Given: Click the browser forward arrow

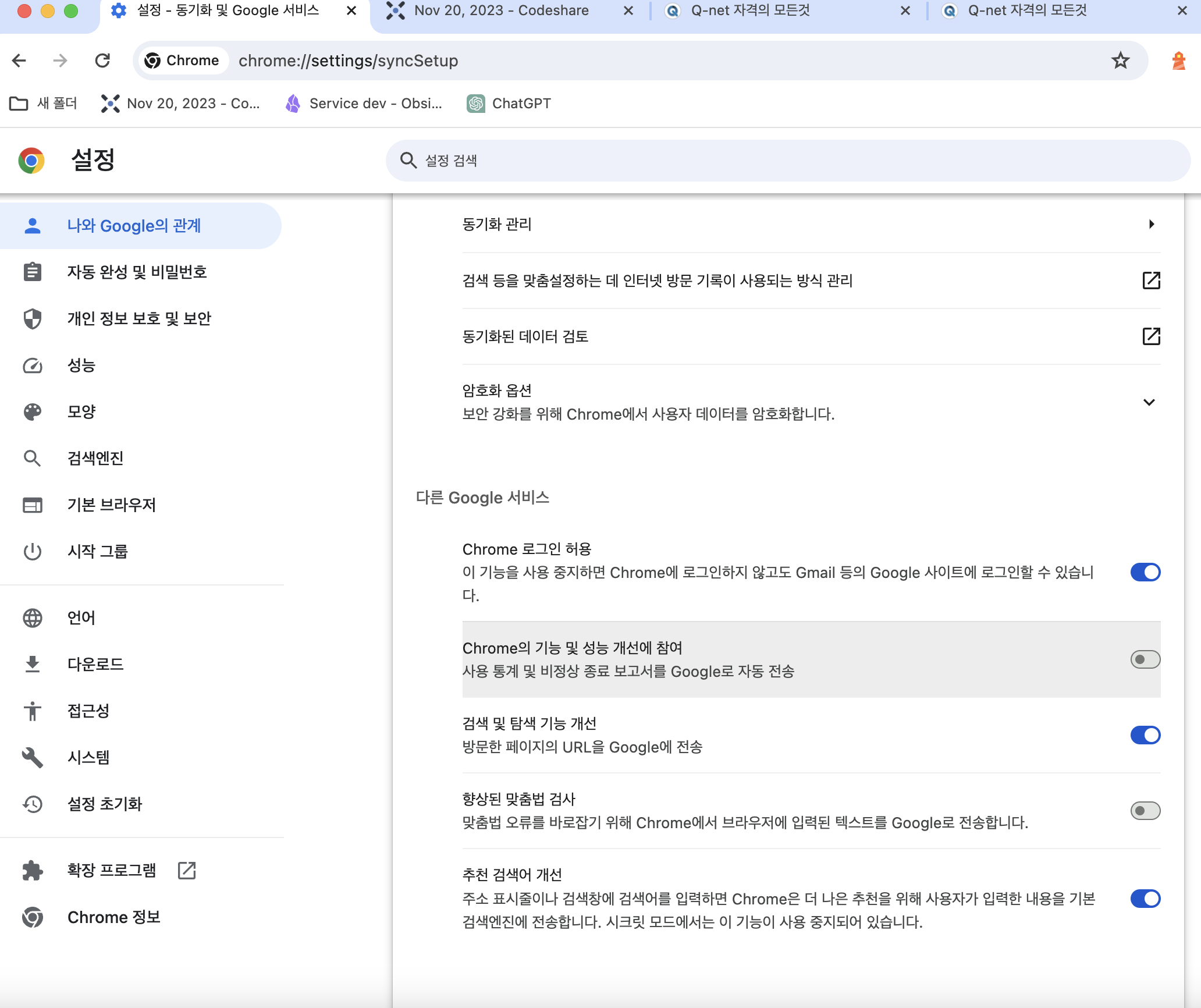Looking at the screenshot, I should [x=60, y=61].
